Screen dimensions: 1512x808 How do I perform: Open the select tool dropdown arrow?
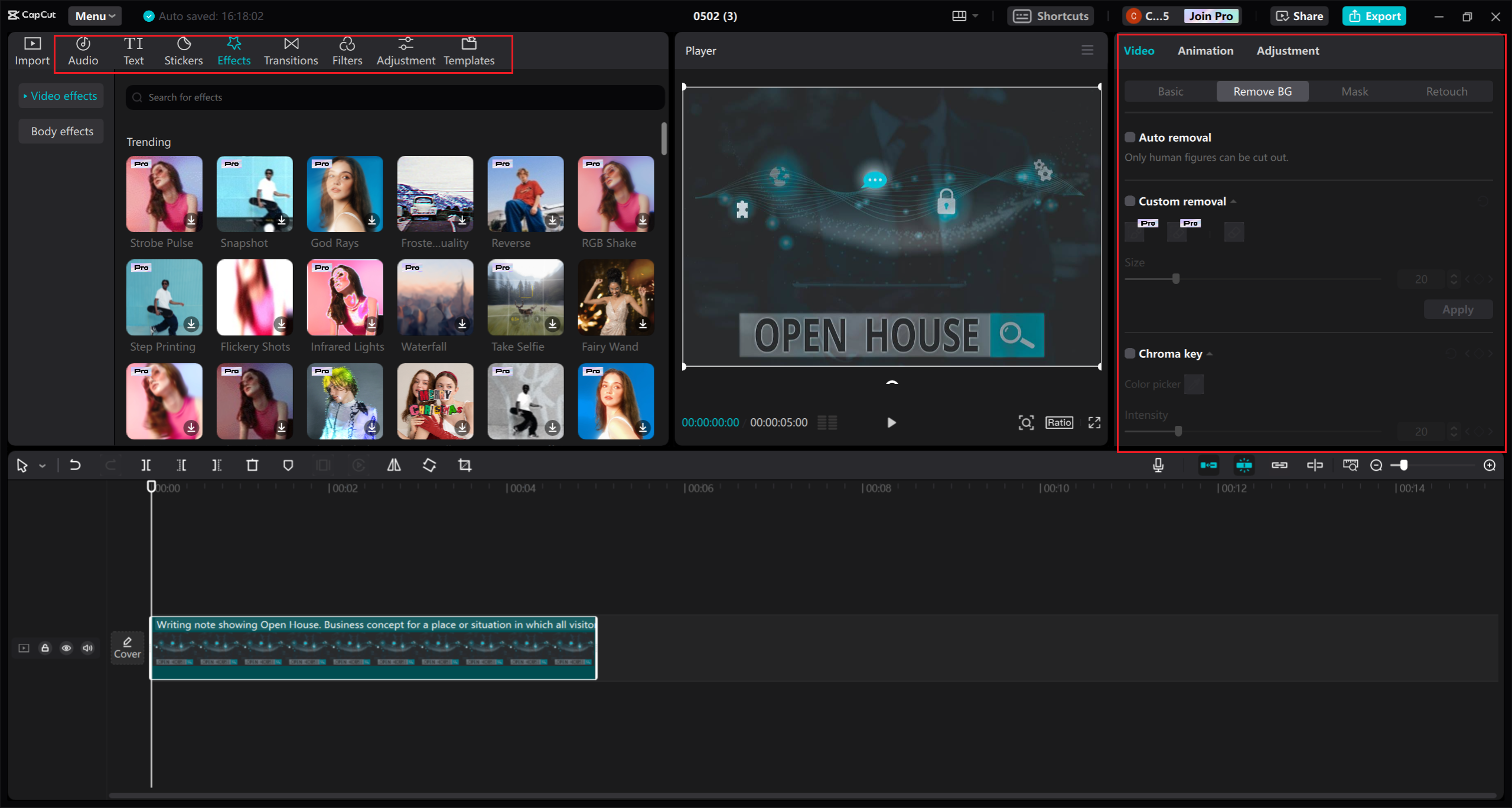pyautogui.click(x=40, y=465)
